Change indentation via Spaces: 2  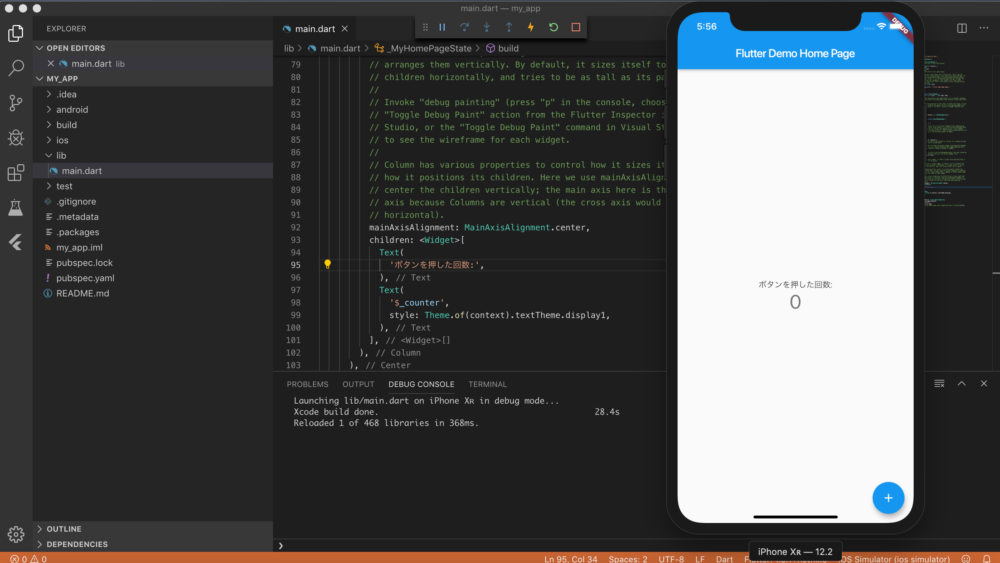point(628,559)
